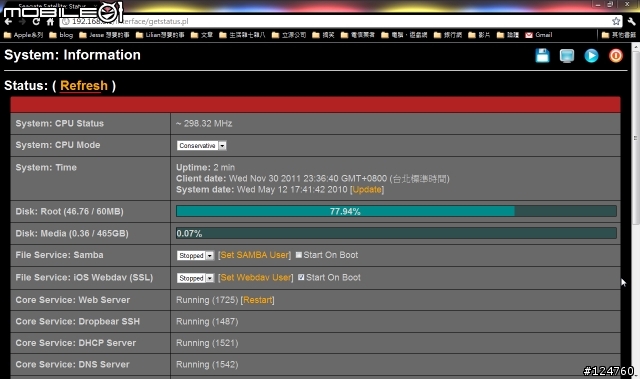
Task: Open the Samba service Stopped dropdown
Action: [196, 255]
